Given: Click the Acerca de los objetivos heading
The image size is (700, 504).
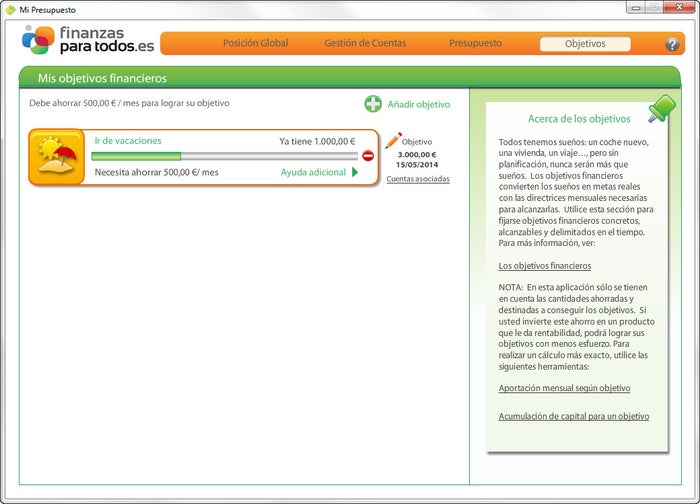Looking at the screenshot, I should click(579, 119).
